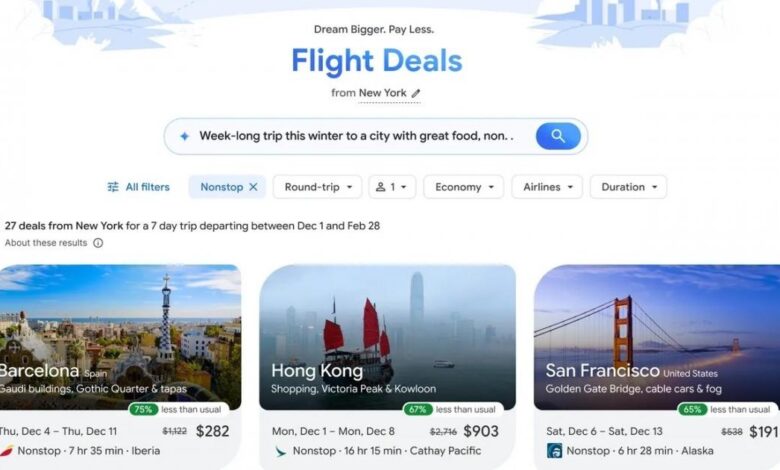Click the Cathay Pacific airline logo

(281, 451)
